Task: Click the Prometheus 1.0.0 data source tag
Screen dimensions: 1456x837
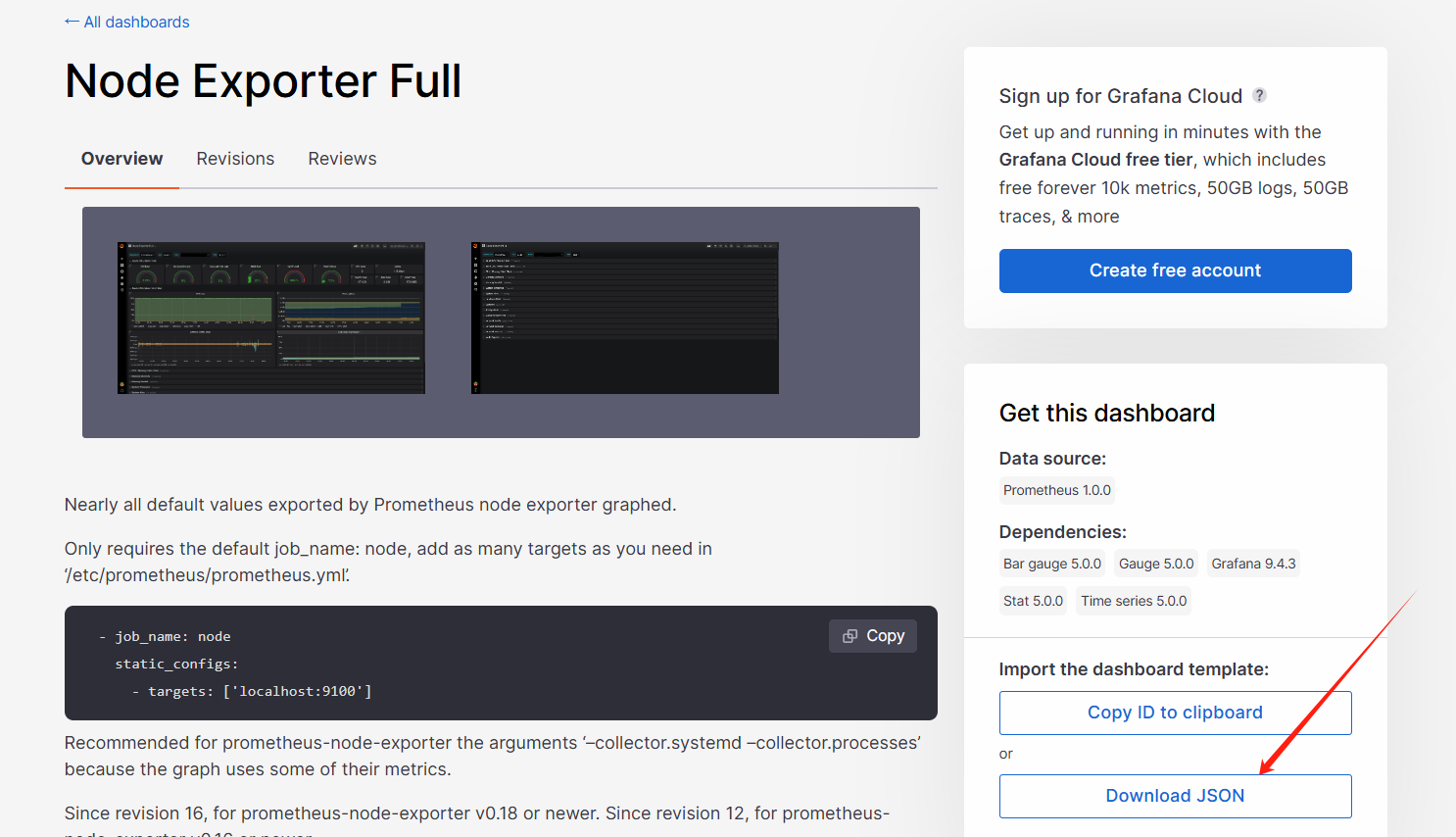Action: click(1057, 490)
